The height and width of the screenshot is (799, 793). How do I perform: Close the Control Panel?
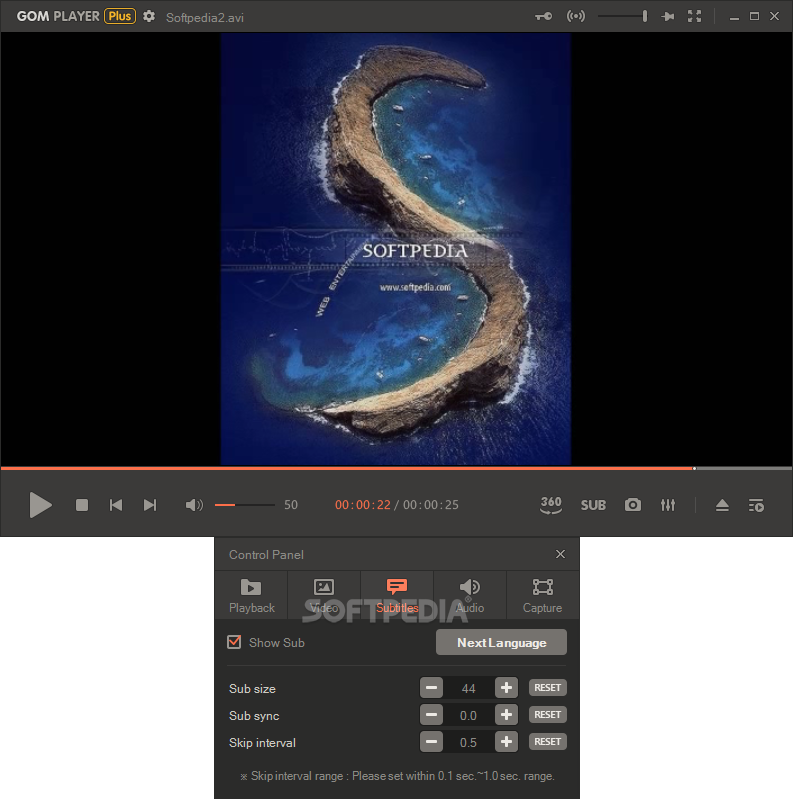pyautogui.click(x=560, y=554)
